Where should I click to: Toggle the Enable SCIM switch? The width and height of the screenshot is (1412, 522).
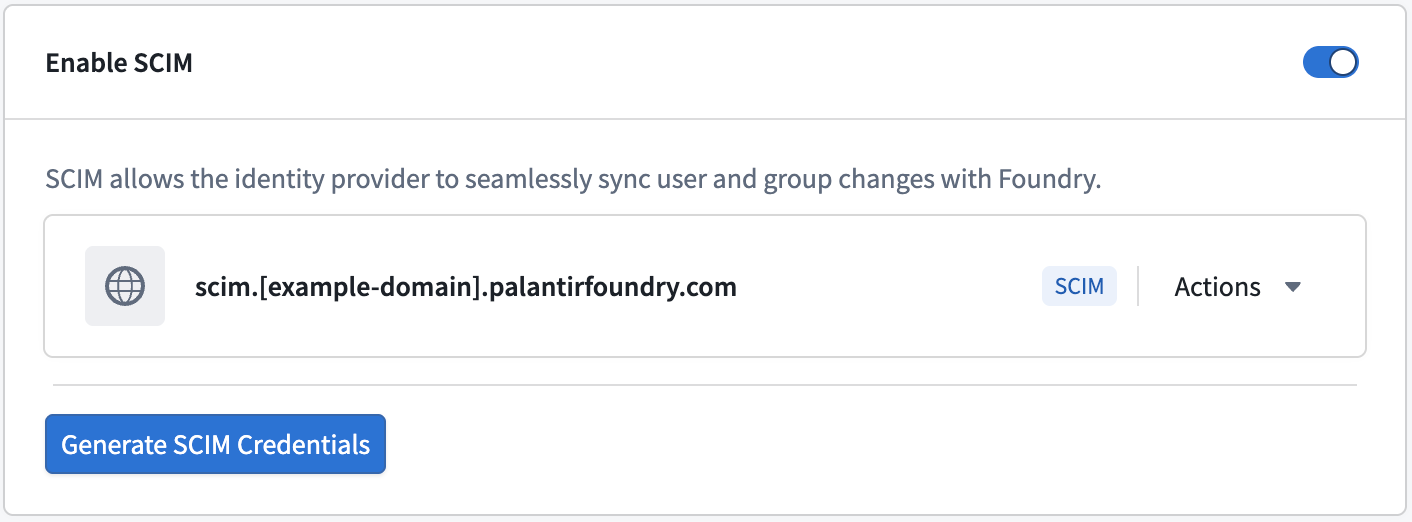point(1330,63)
